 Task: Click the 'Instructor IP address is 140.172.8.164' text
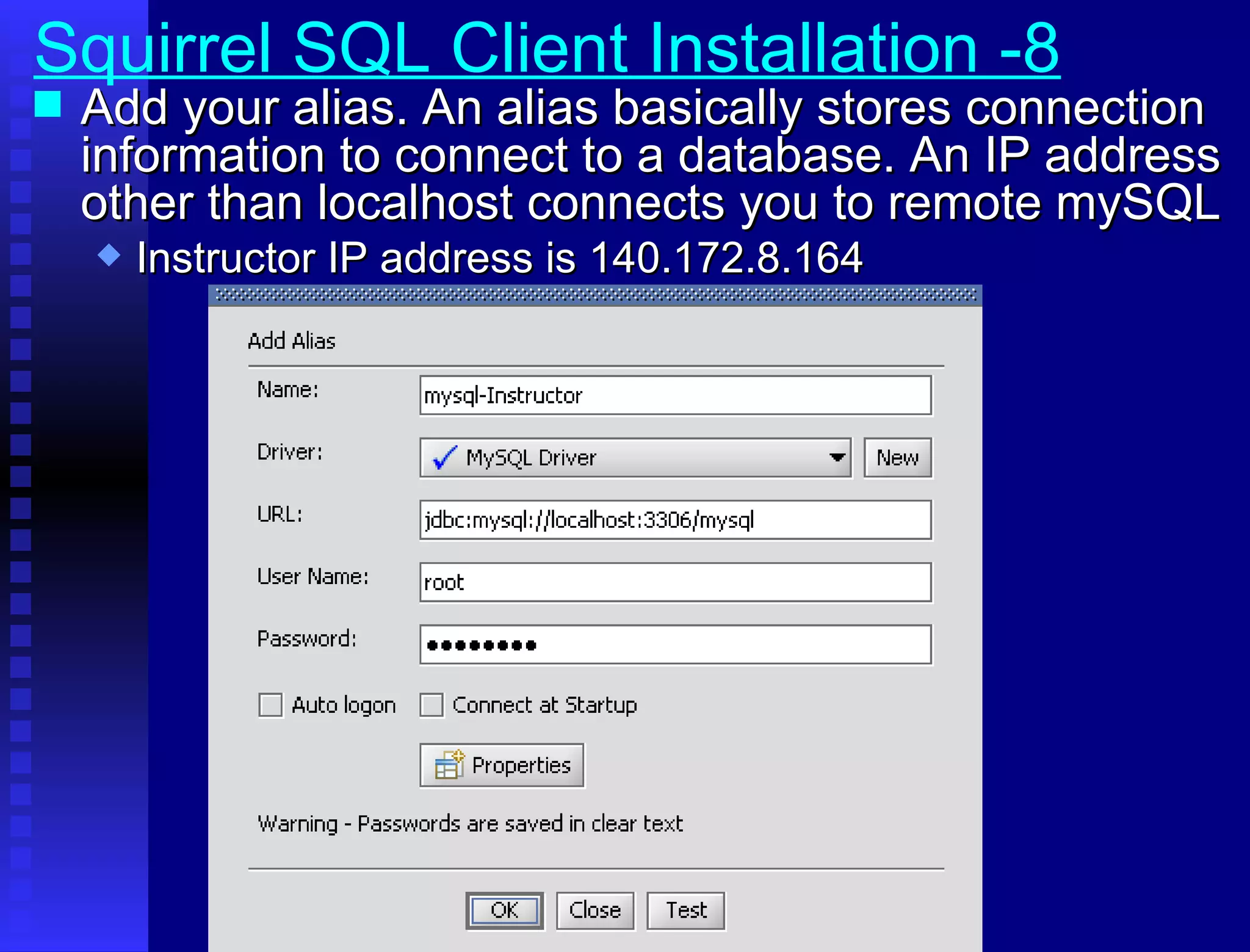click(x=499, y=258)
